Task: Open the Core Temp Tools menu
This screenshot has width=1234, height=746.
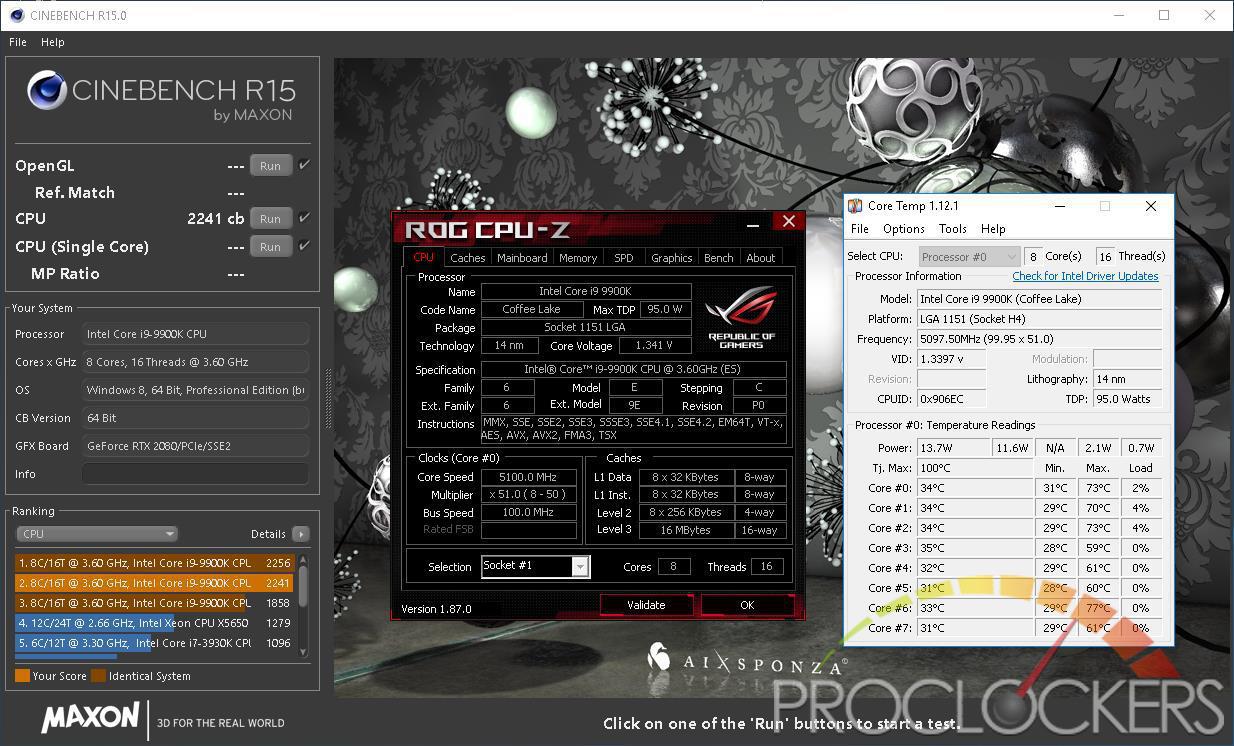Action: pos(953,229)
